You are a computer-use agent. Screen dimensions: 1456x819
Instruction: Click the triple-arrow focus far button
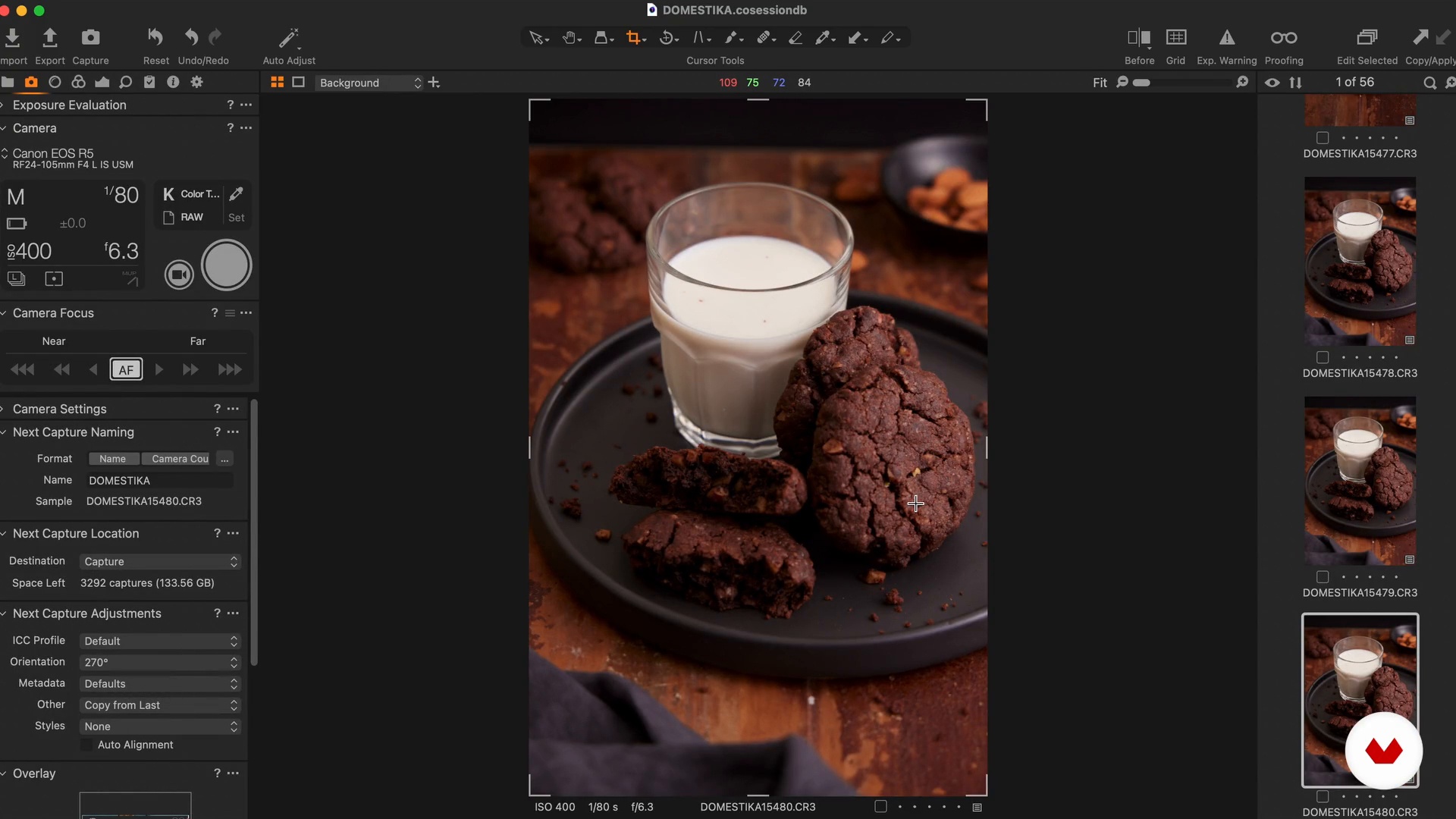[x=230, y=369]
